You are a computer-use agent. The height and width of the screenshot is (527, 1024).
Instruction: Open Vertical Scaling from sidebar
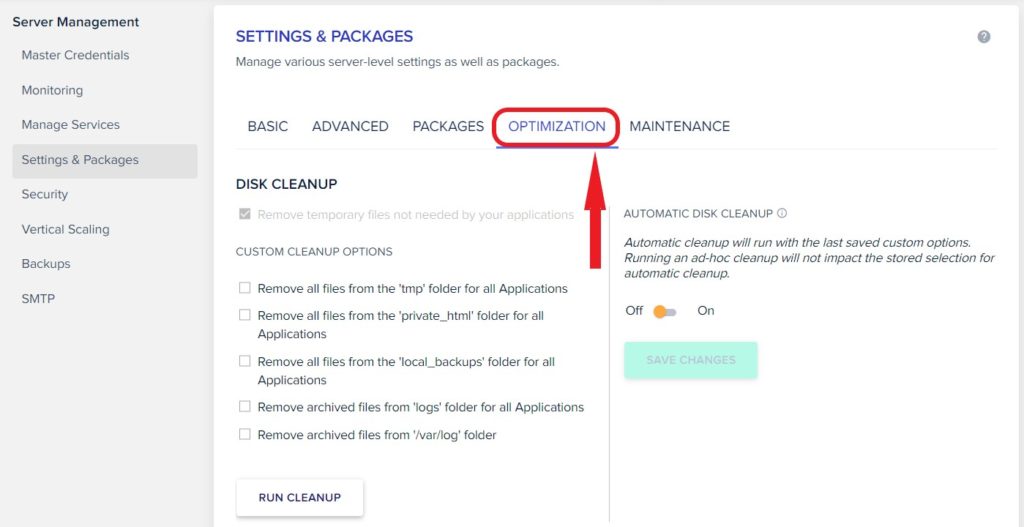tap(65, 229)
